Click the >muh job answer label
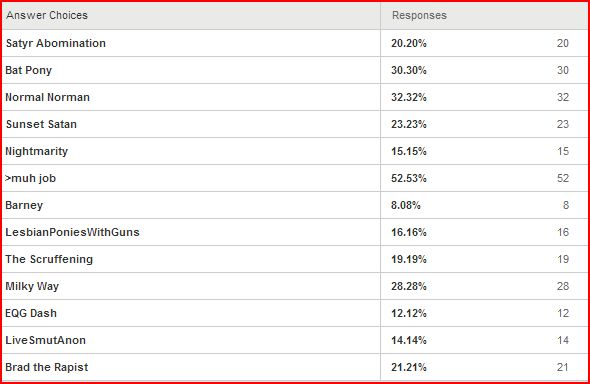 tap(30, 178)
